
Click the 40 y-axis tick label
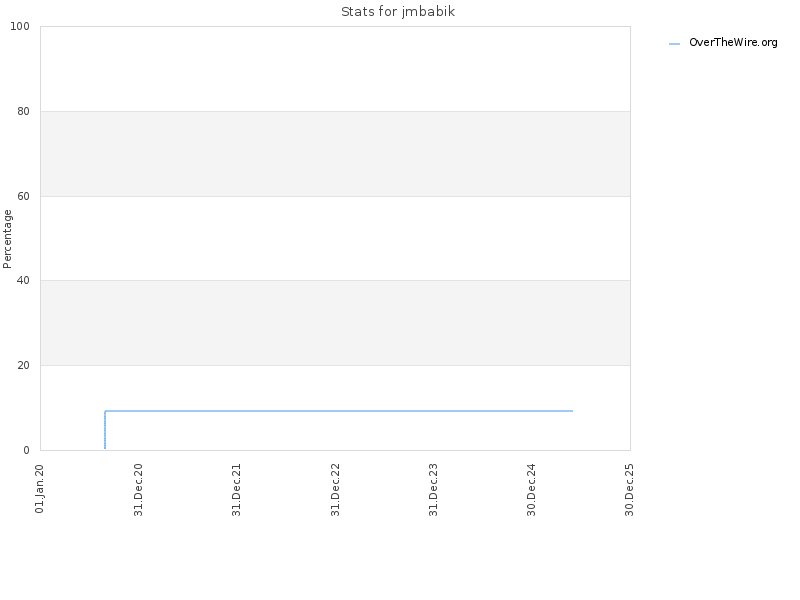(x=23, y=281)
